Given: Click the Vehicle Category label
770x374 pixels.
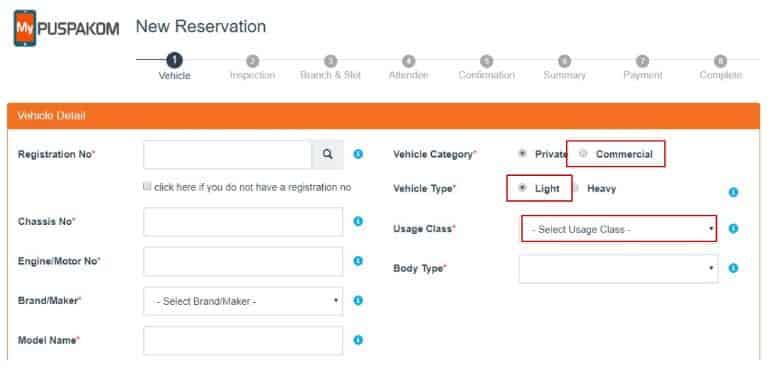Looking at the screenshot, I should tap(435, 154).
